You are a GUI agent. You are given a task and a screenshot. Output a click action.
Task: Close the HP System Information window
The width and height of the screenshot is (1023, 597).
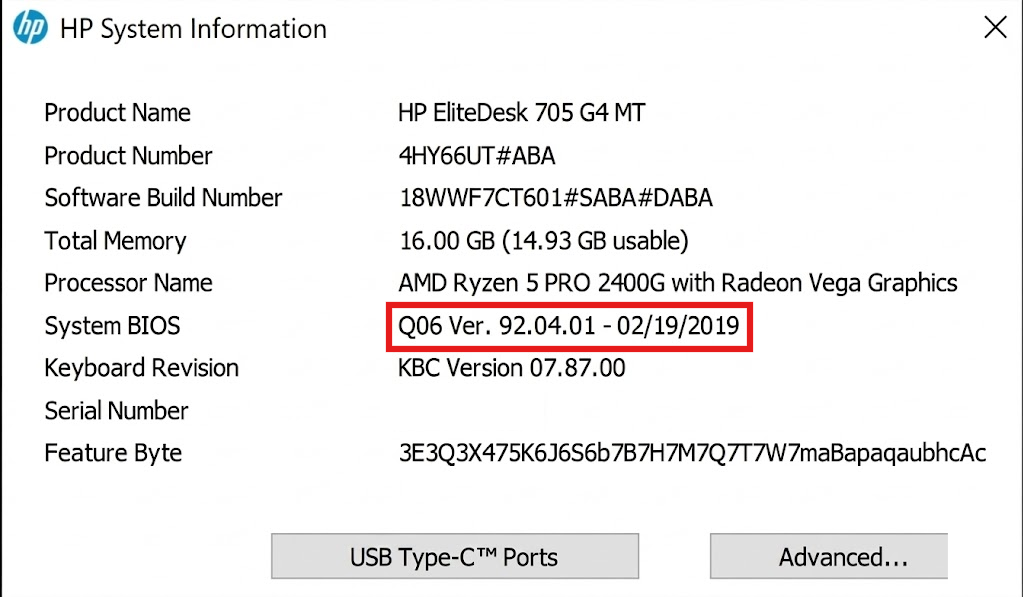(x=995, y=28)
